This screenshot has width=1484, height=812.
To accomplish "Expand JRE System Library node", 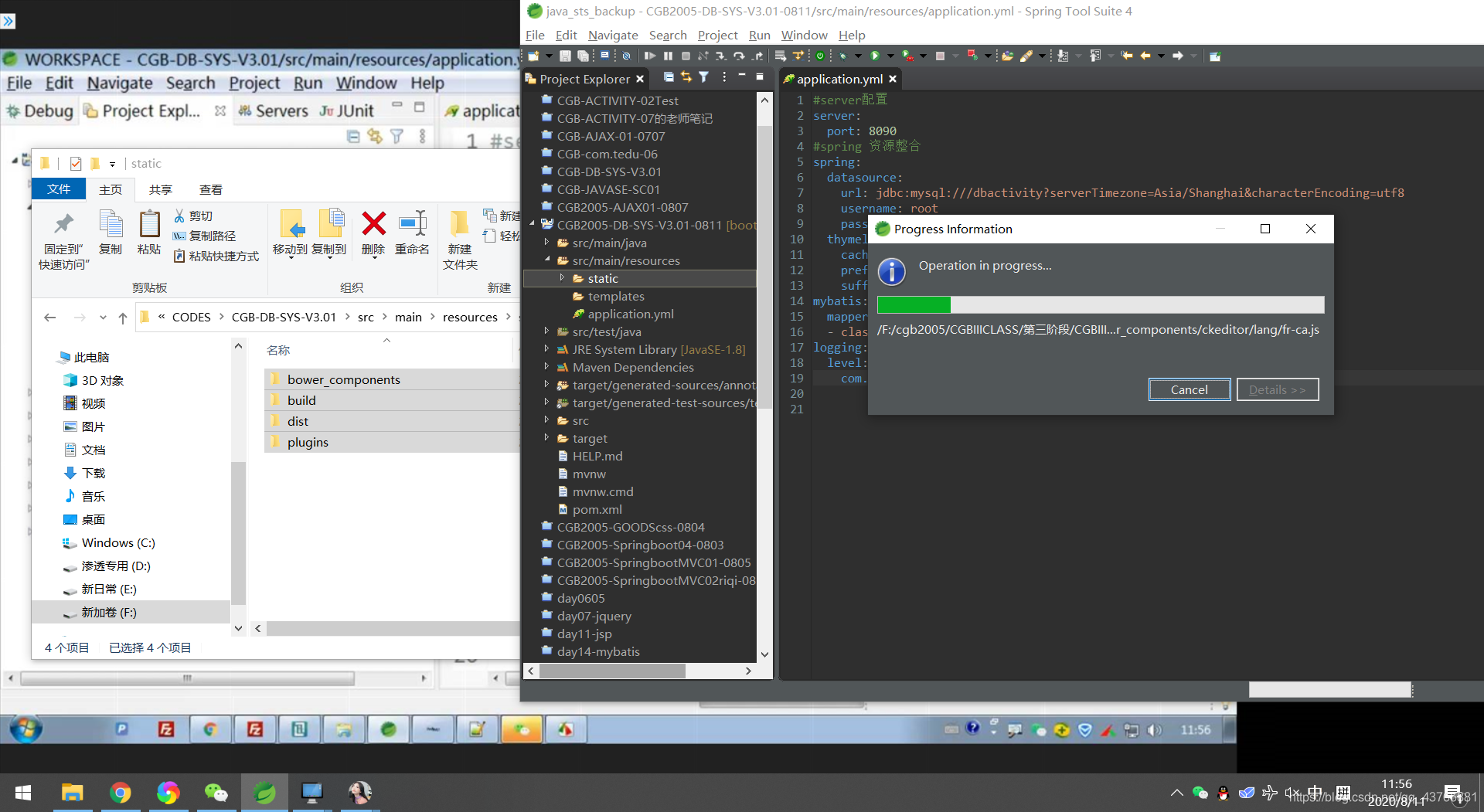I will point(546,349).
